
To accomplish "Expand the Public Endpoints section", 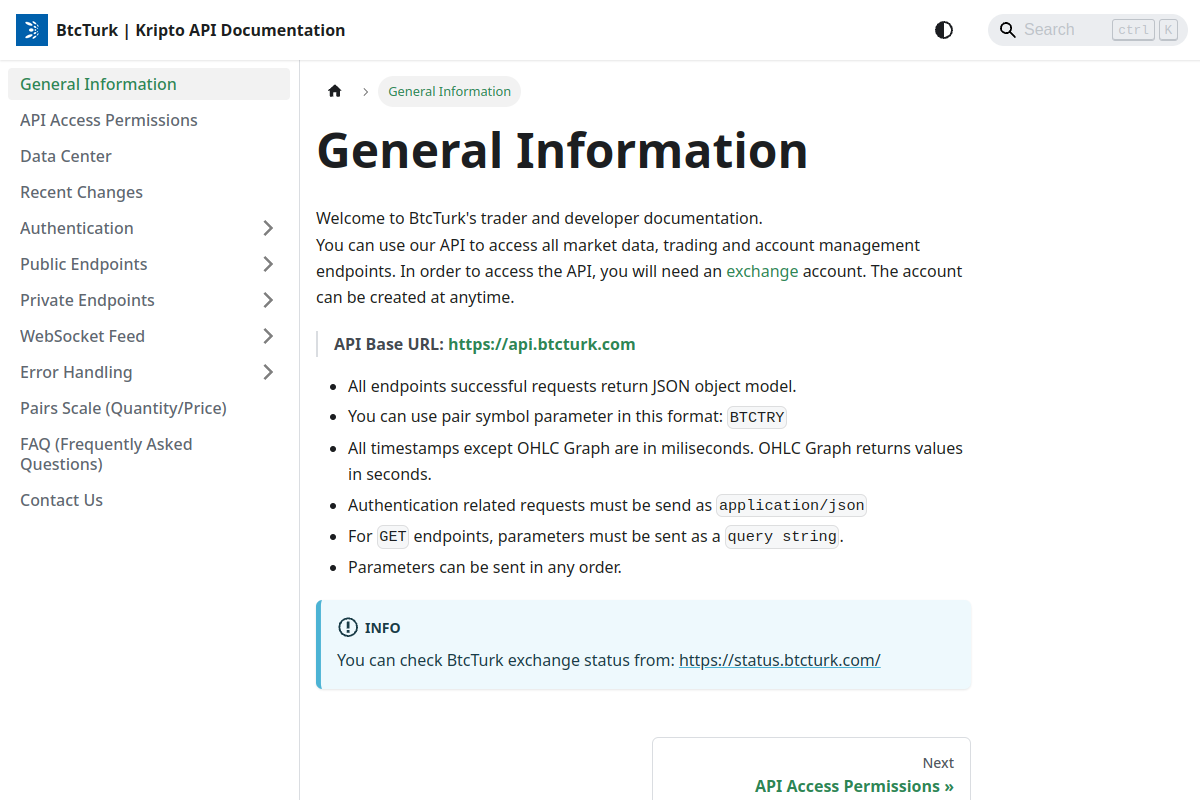I will pos(268,264).
